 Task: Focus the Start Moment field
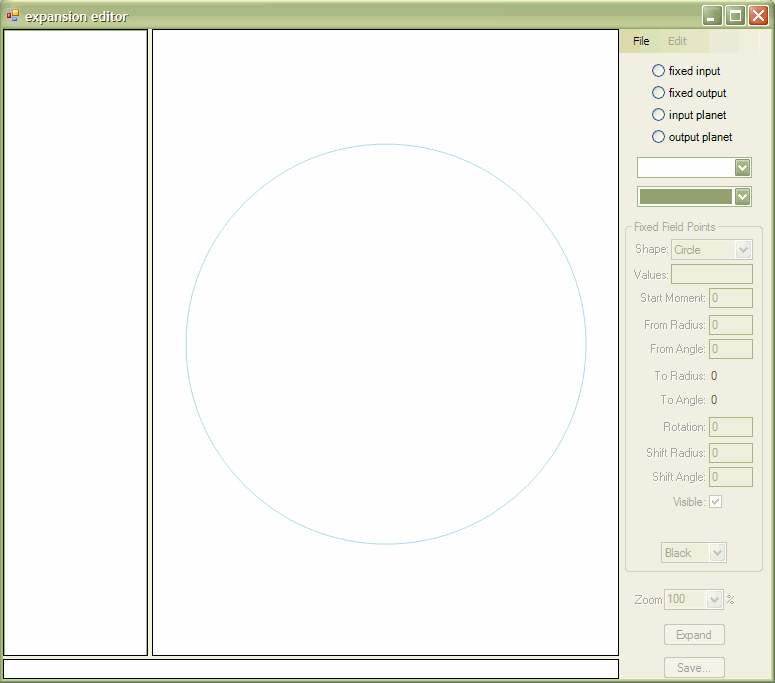coord(731,298)
